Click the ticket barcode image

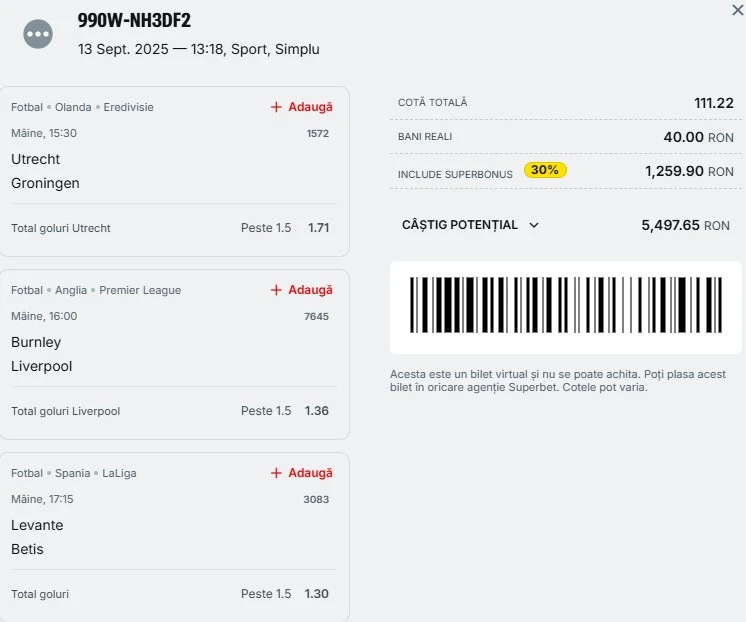[566, 305]
